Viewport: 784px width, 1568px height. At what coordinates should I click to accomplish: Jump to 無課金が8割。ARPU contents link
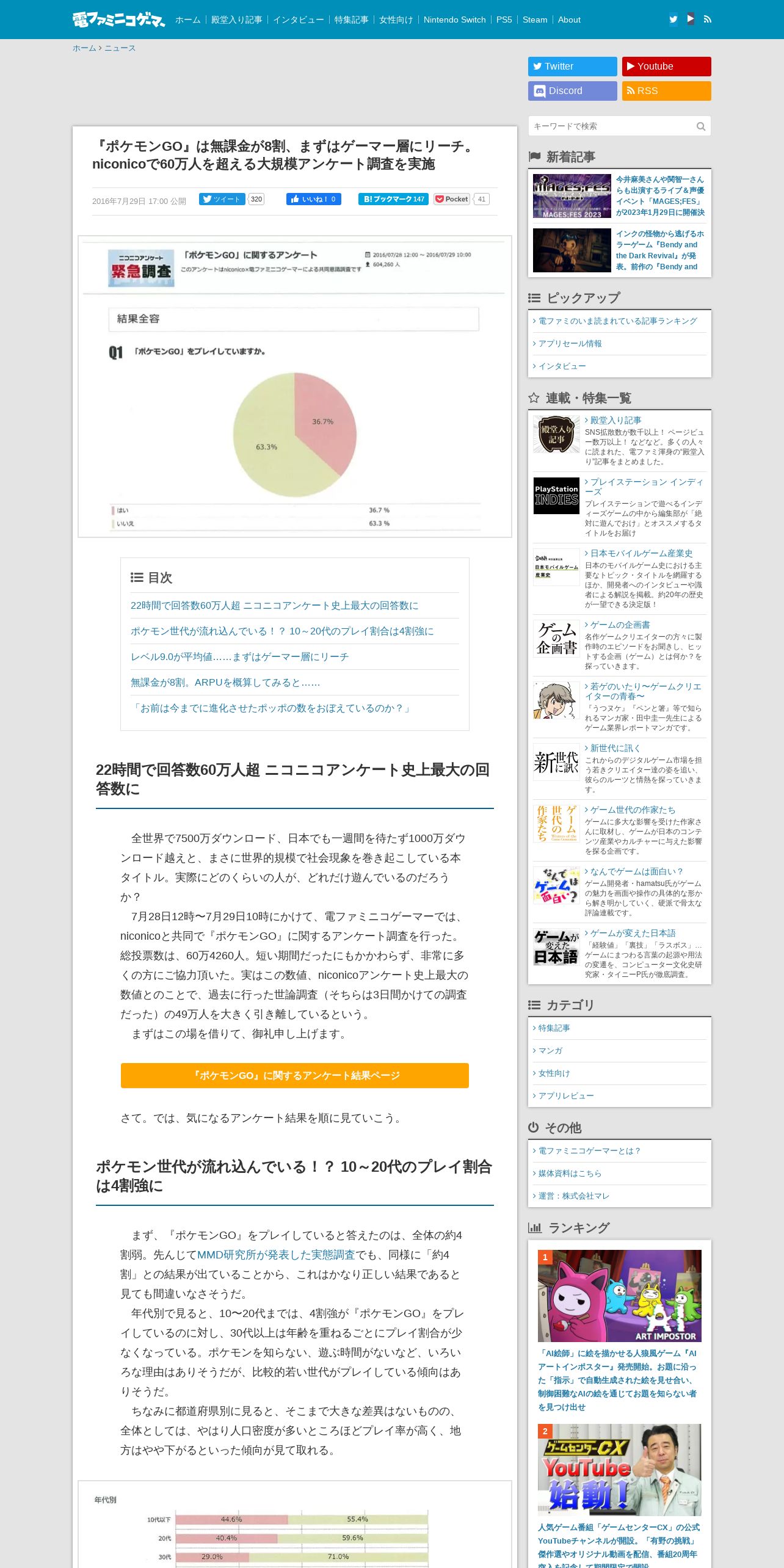click(x=225, y=683)
